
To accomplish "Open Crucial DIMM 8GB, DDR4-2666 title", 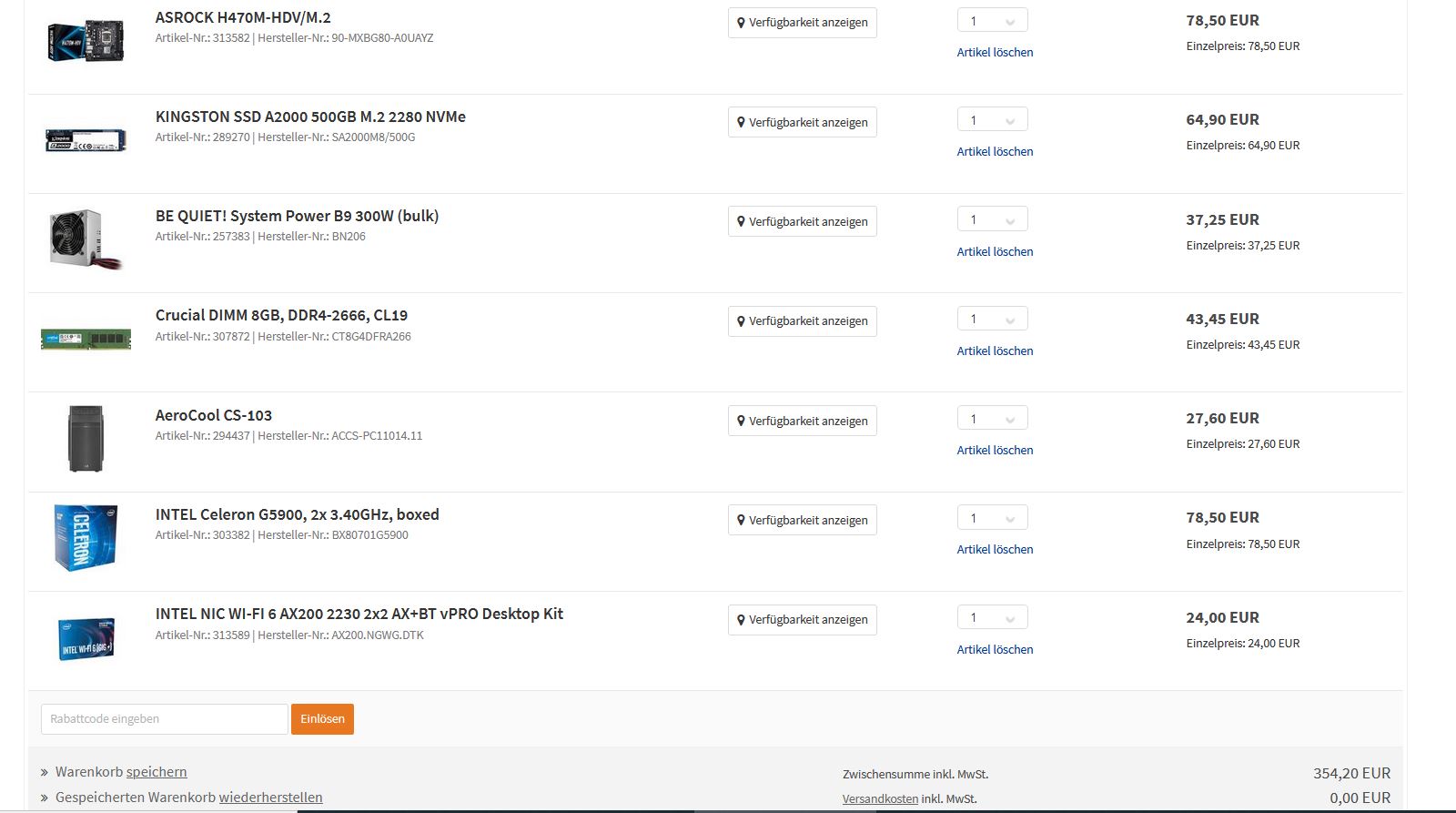I will tap(281, 315).
